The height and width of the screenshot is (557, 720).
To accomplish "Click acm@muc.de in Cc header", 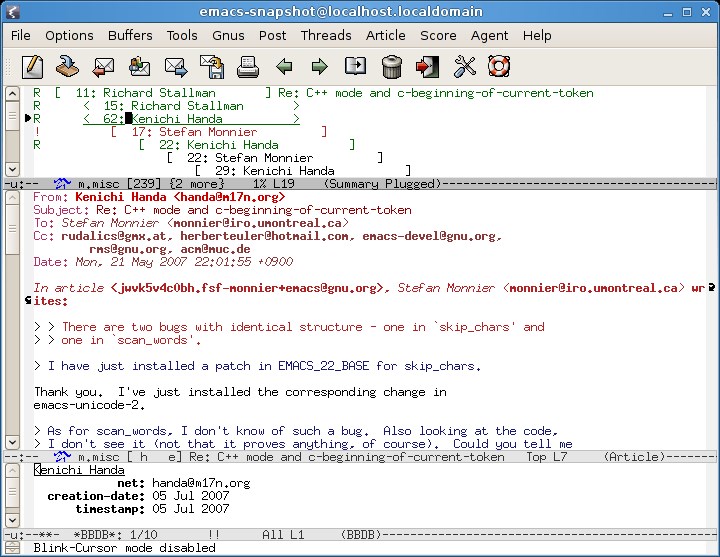I will [215, 249].
